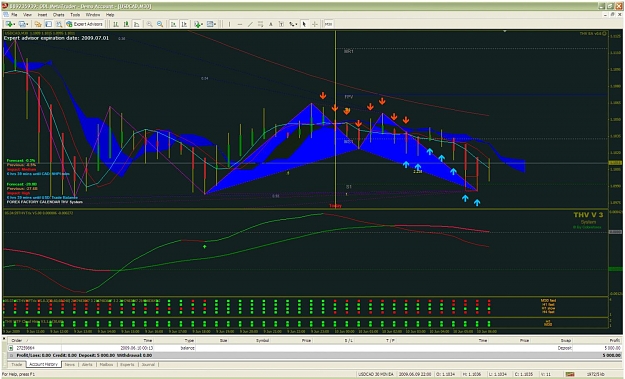Open the View menu
The image size is (625, 379).
(x=27, y=15)
